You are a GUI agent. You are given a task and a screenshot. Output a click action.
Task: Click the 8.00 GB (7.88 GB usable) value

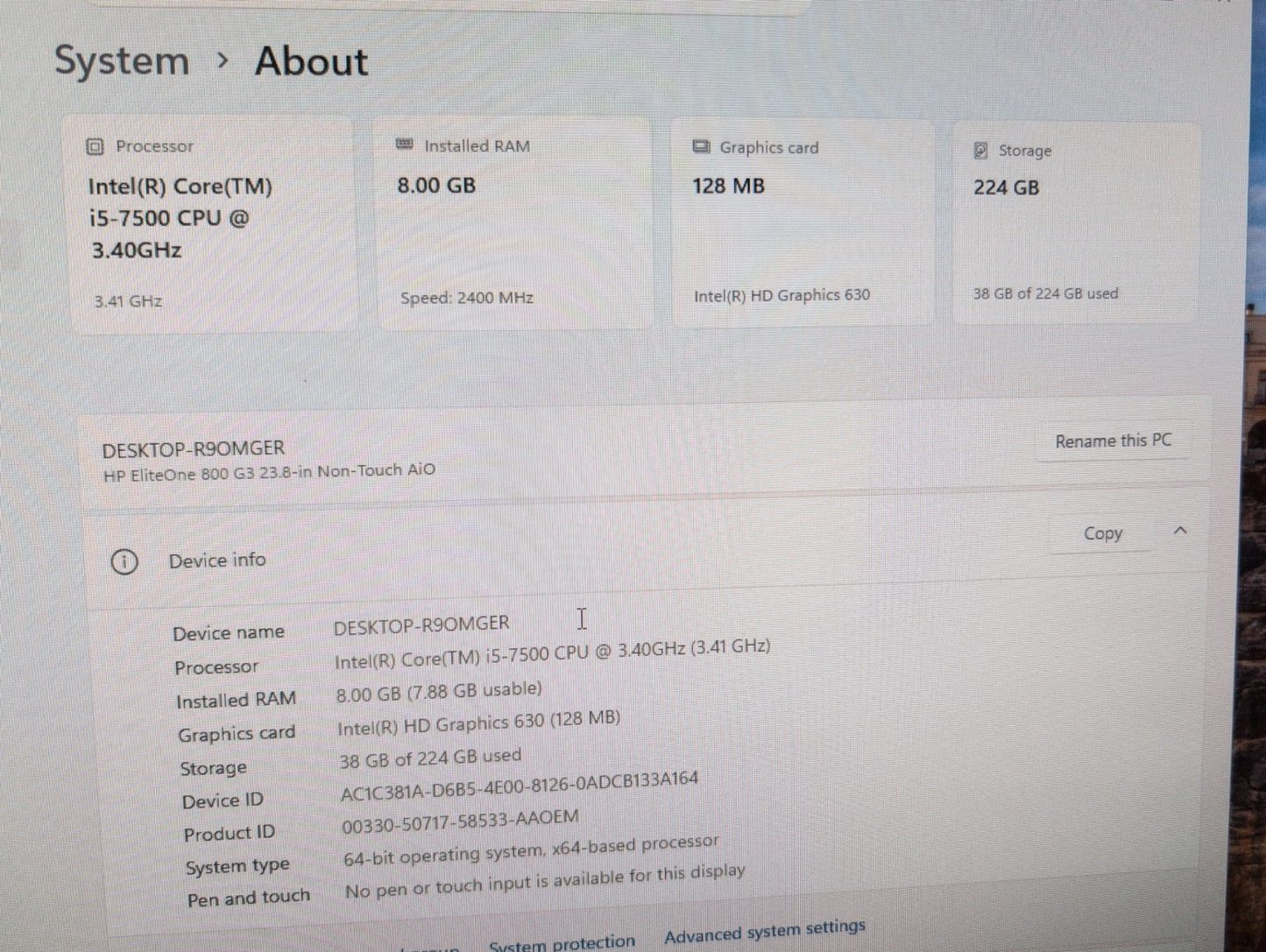439,692
